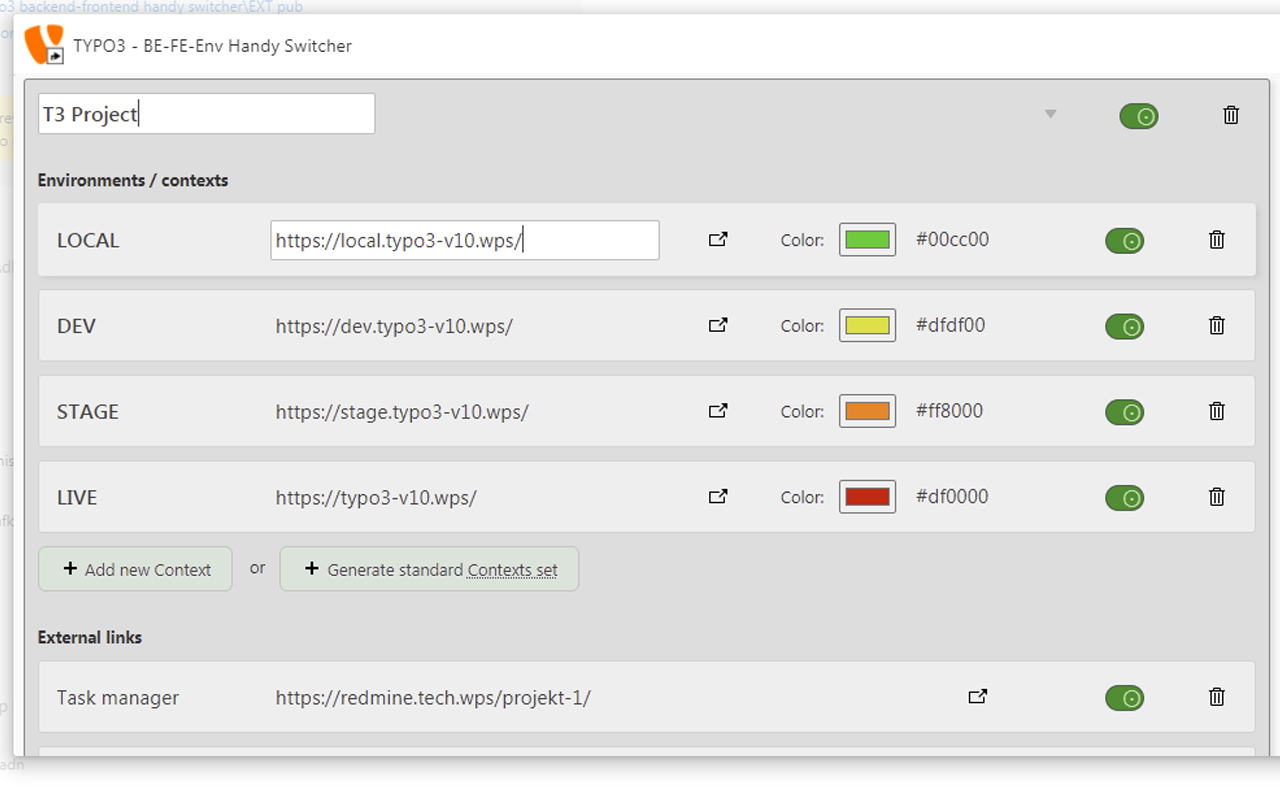Screen dimensions: 1280x800
Task: Click the TYPO3 logo icon in header
Action: point(44,45)
